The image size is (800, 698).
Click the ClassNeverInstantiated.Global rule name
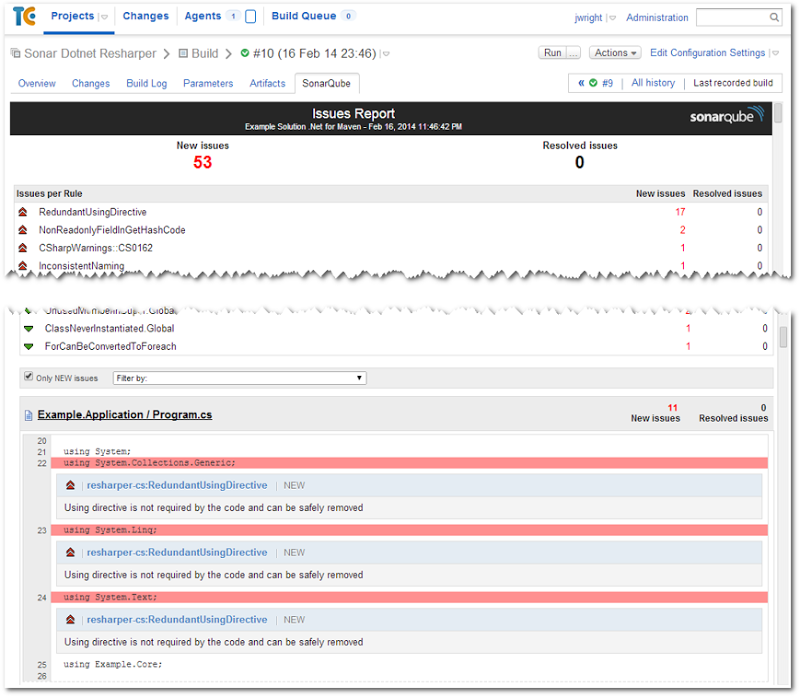click(x=109, y=329)
